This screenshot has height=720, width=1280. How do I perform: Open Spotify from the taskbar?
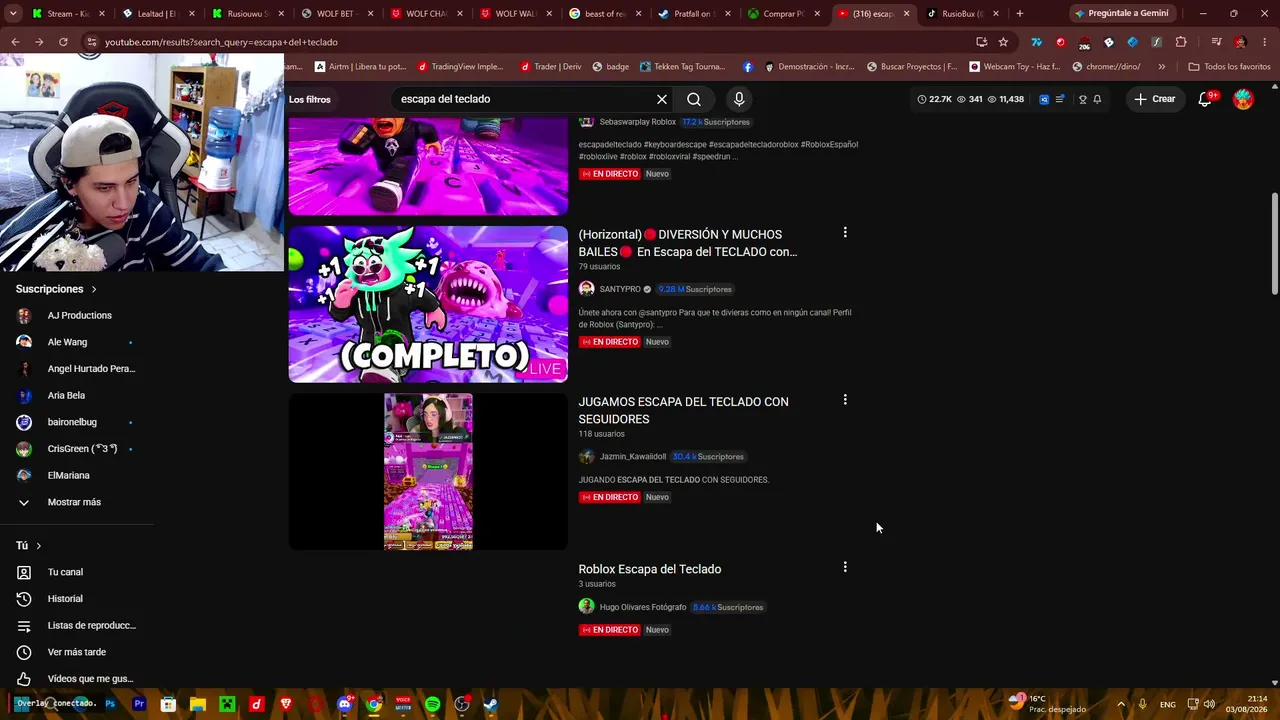432,704
